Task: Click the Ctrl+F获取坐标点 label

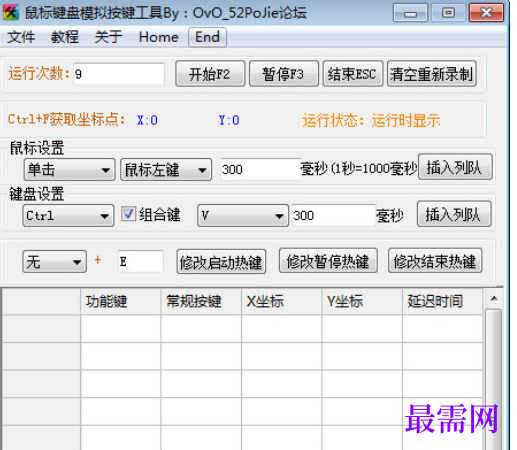Action: 66,119
